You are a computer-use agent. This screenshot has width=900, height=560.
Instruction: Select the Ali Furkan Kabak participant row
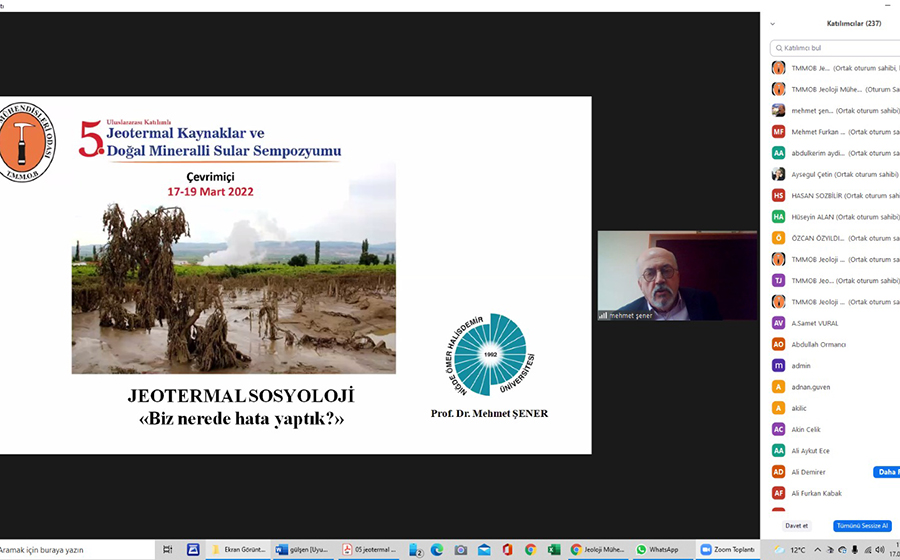pyautogui.click(x=835, y=493)
